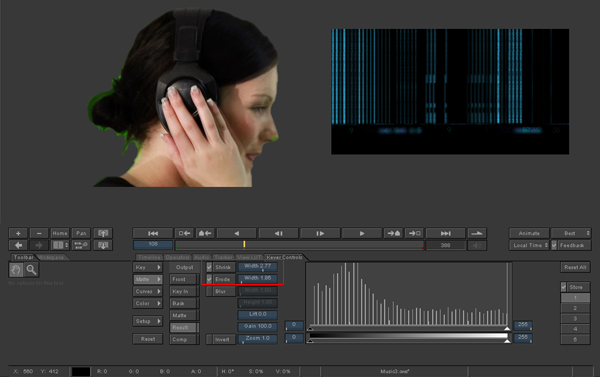
Task: Click the Lift 0.0 field
Action: point(258,314)
